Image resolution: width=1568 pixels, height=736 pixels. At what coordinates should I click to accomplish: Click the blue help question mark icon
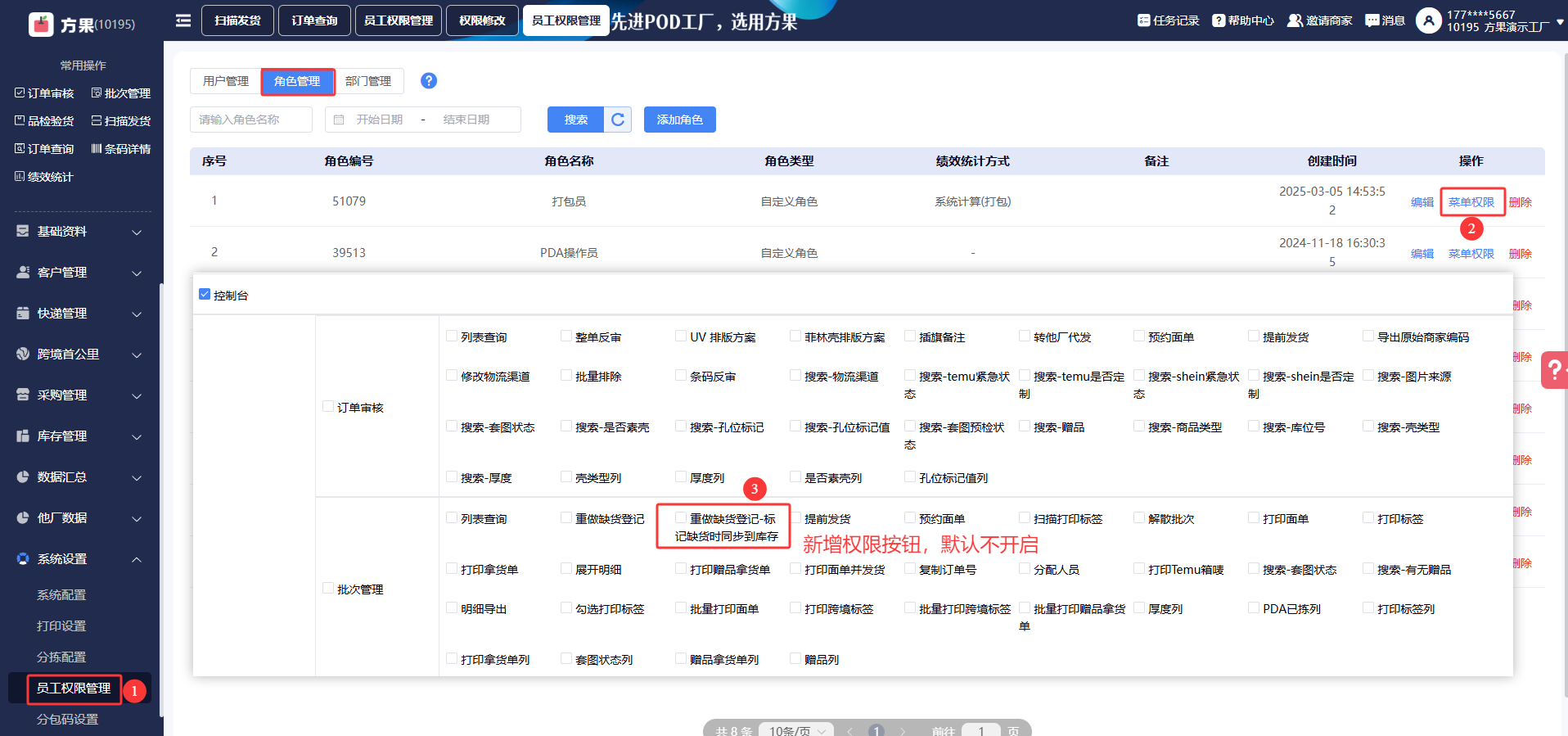pos(428,81)
